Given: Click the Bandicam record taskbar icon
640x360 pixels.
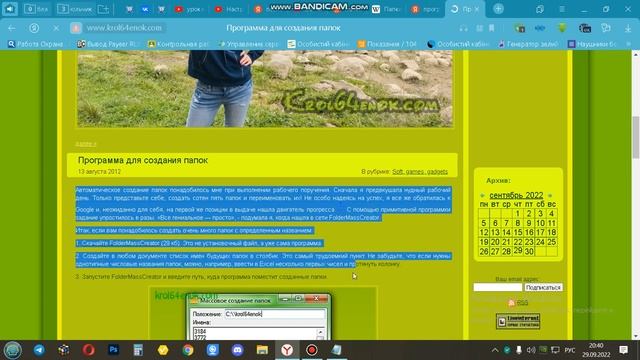Looking at the screenshot, I should (x=312, y=350).
